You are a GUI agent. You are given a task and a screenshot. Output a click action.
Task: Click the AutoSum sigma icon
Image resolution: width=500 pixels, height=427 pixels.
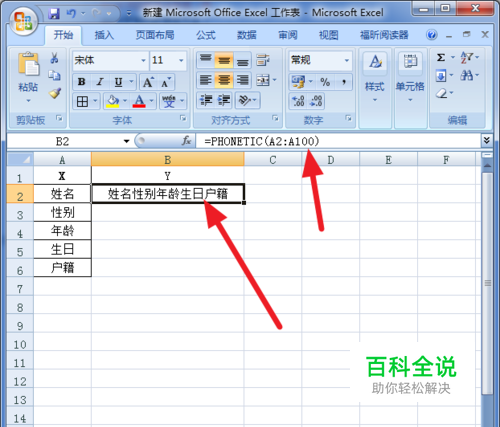pos(441,58)
